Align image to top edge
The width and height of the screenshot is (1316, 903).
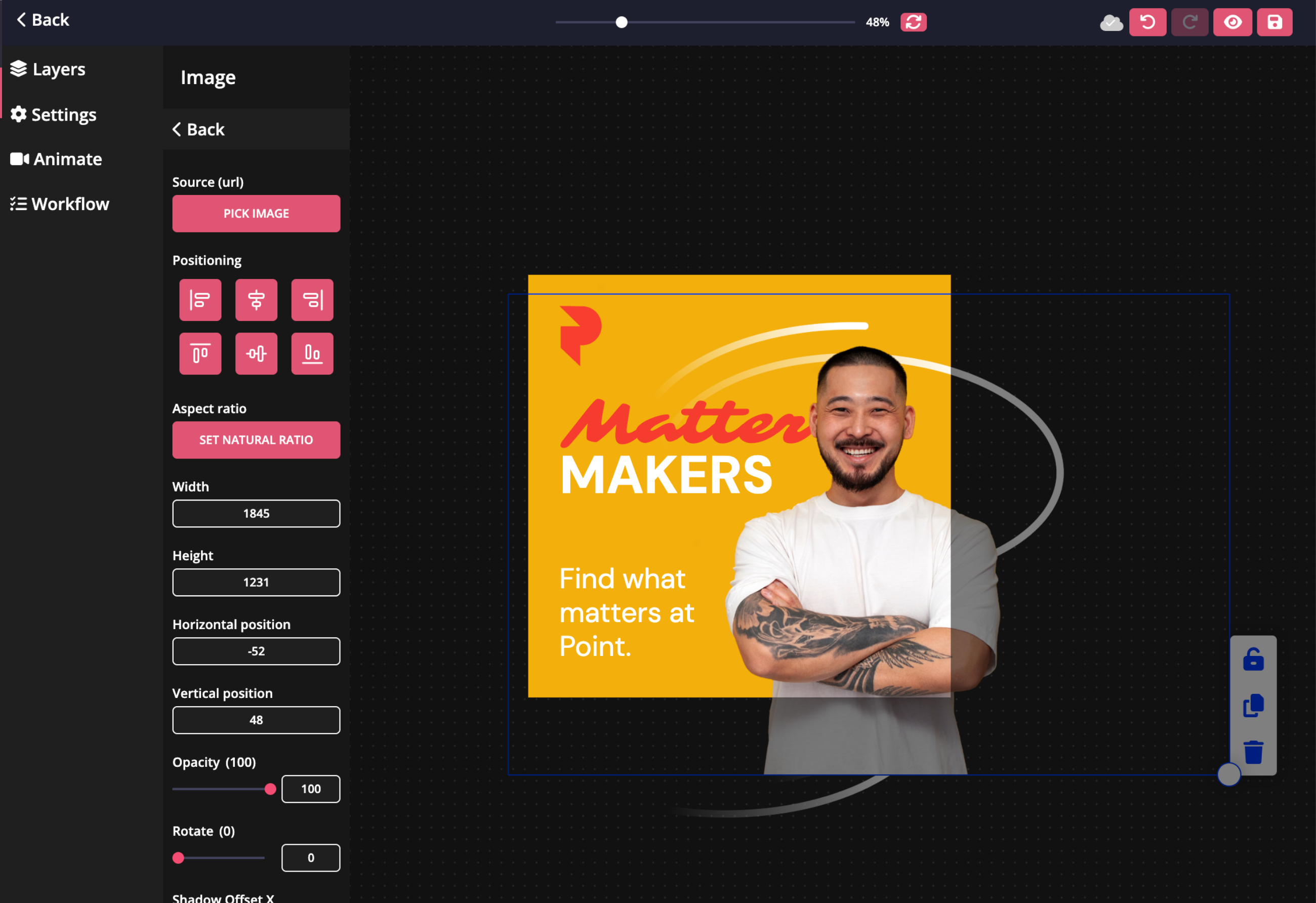coord(200,354)
